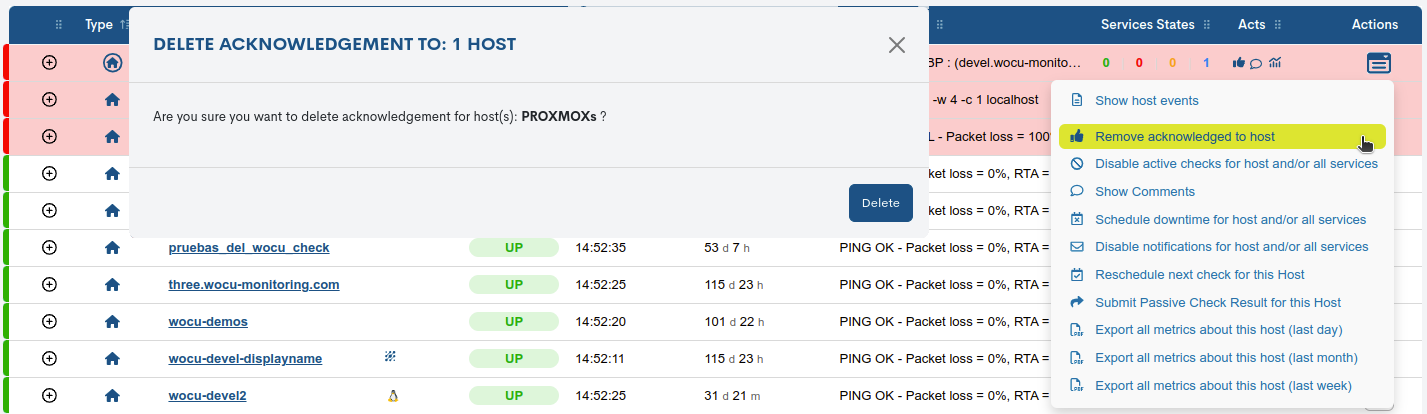Expand the pruebas_del_wocu_check row

tap(49, 247)
